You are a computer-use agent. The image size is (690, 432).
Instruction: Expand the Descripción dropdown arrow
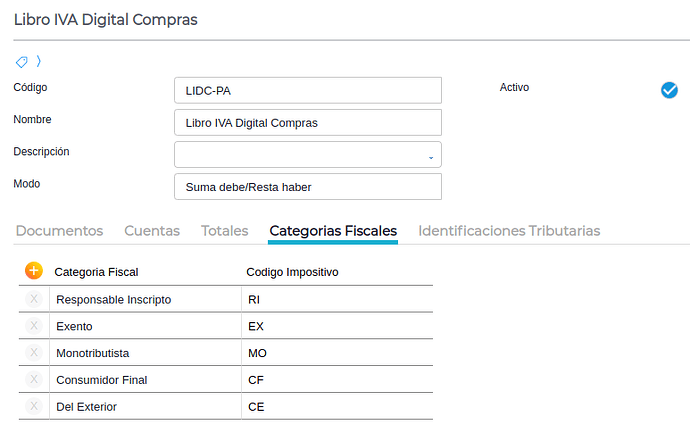(x=431, y=157)
